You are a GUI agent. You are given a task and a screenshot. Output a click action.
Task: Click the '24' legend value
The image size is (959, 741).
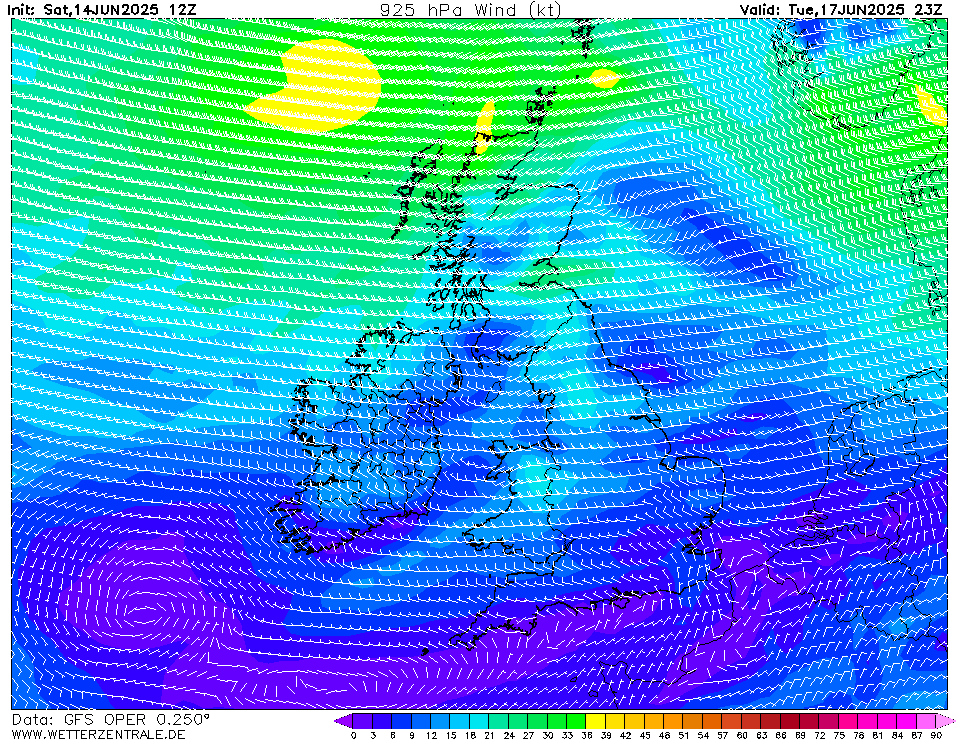click(x=509, y=735)
